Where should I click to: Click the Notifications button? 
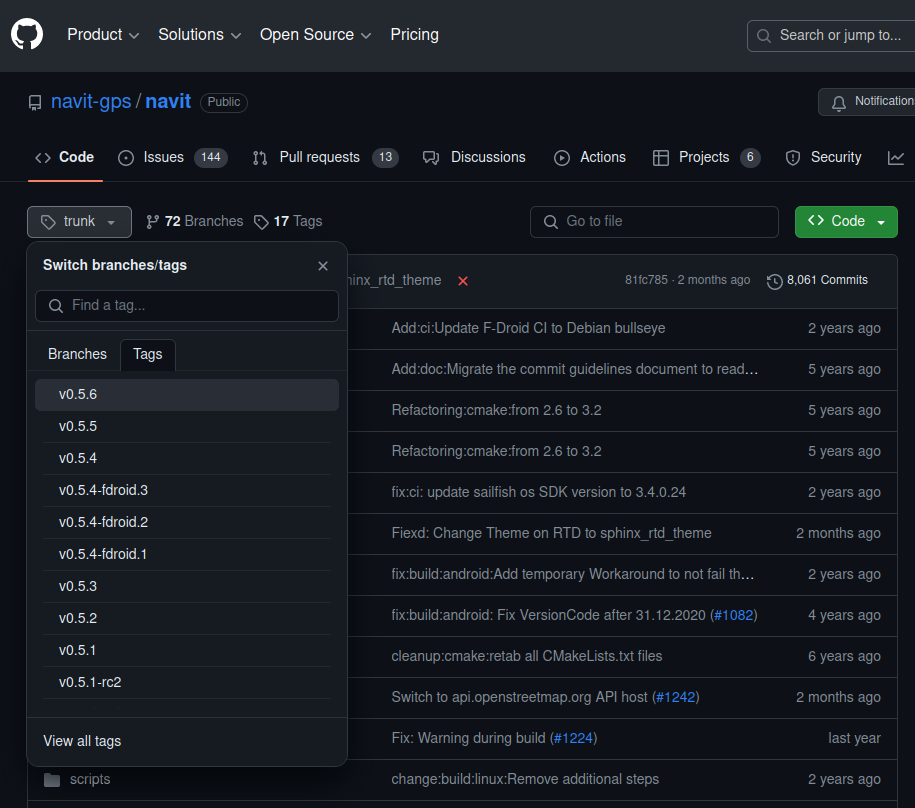867,102
